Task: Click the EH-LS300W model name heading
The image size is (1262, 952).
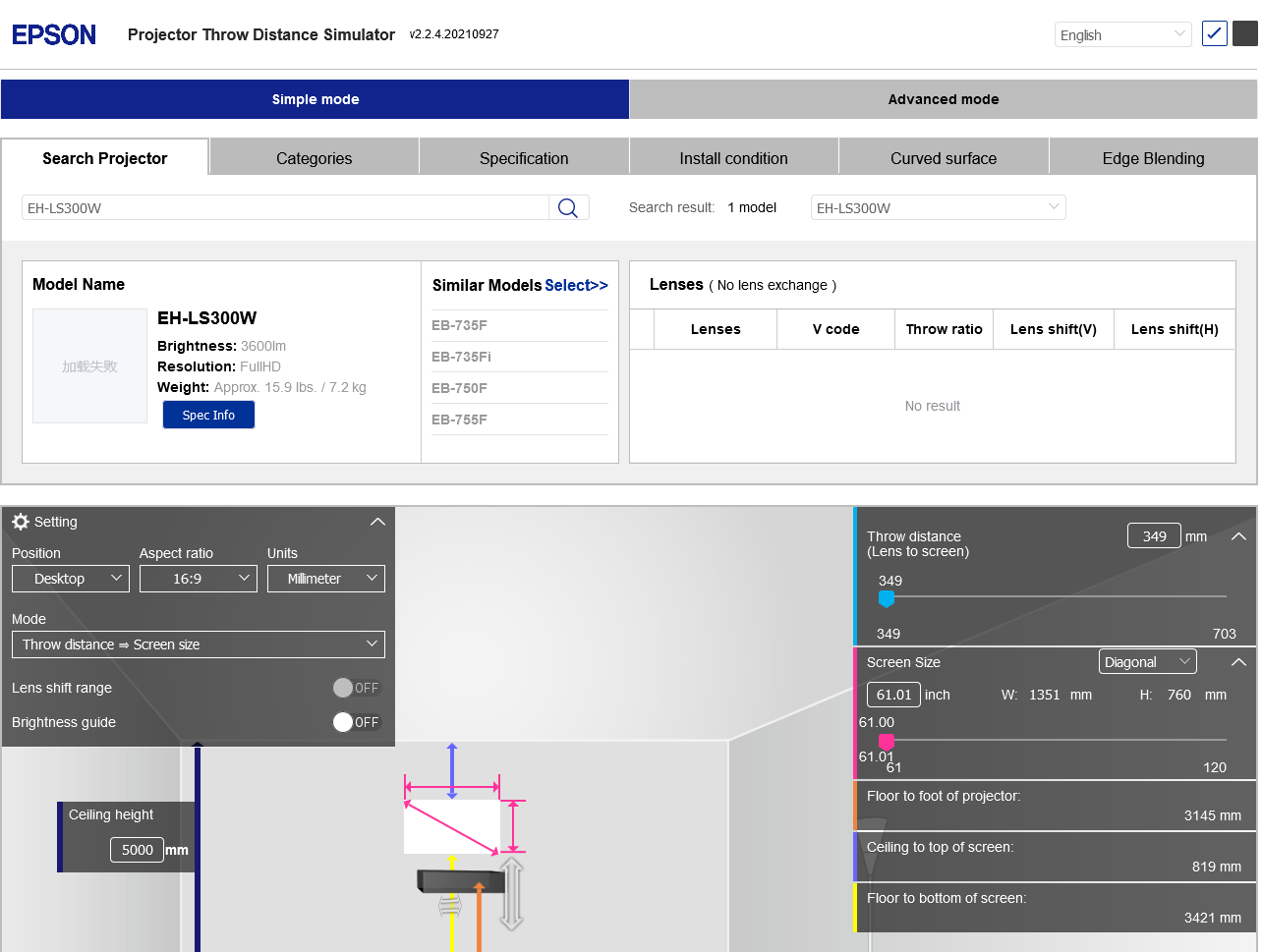Action: (x=207, y=317)
